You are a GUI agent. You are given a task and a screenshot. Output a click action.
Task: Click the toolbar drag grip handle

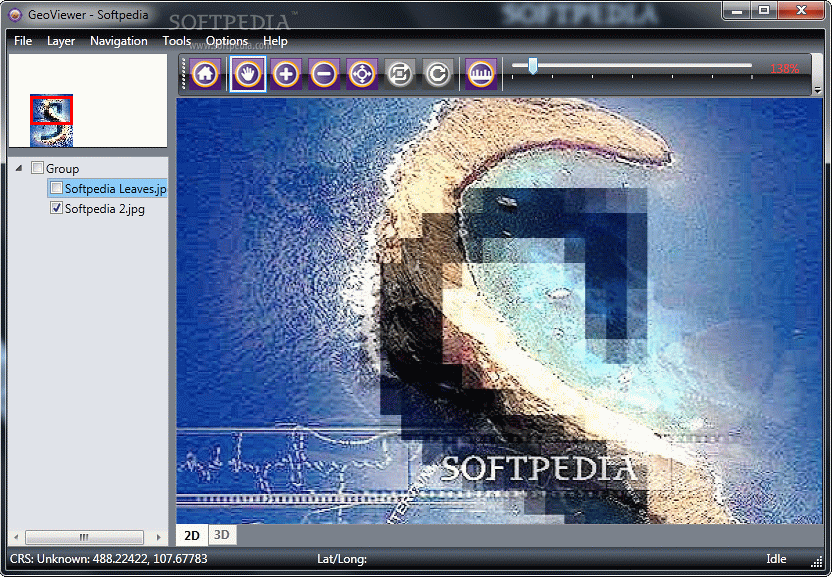[185, 74]
